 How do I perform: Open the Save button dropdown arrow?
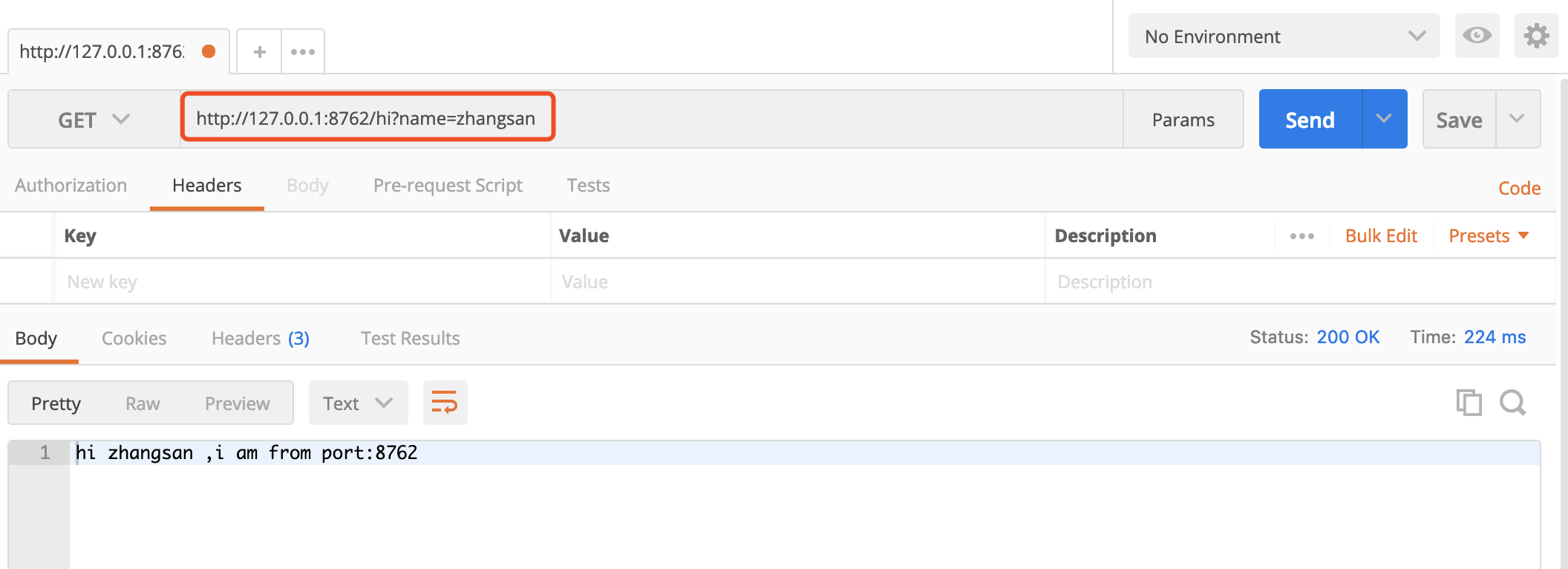pyautogui.click(x=1518, y=119)
